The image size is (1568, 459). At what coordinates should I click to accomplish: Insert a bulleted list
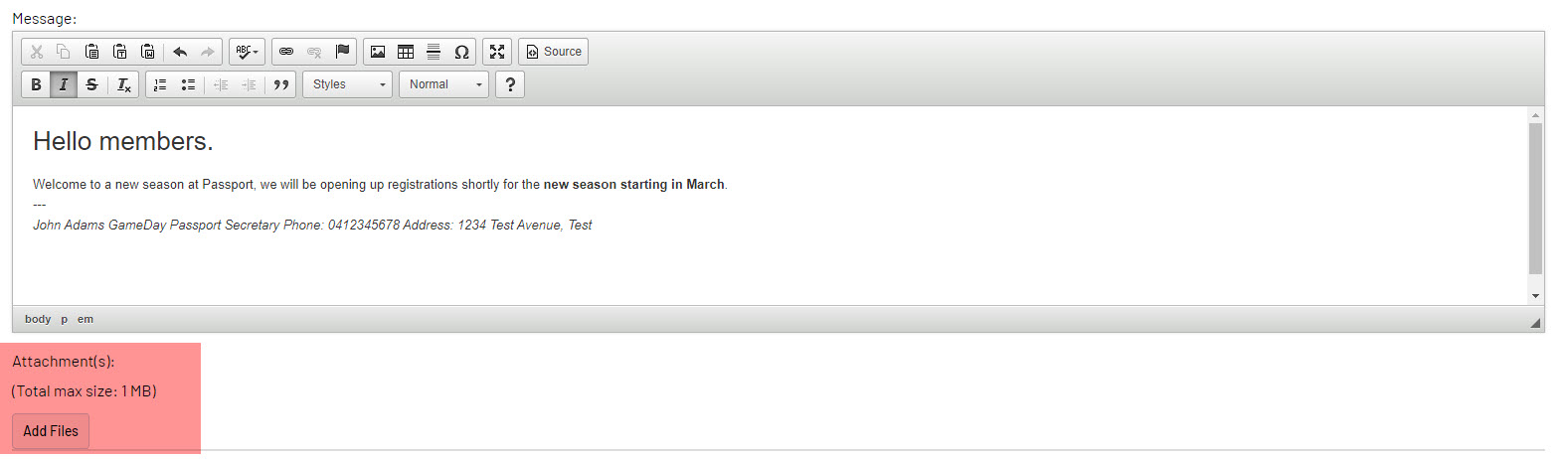tap(188, 84)
